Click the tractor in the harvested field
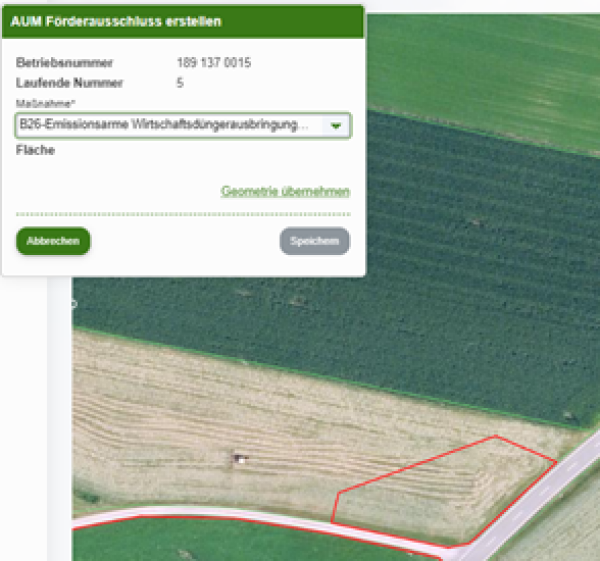The width and height of the screenshot is (600, 561). click(x=240, y=458)
